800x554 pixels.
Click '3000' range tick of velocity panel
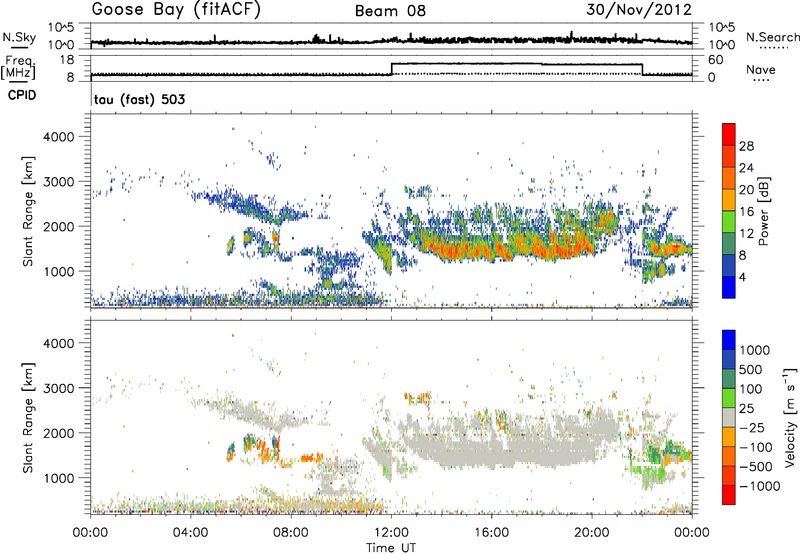click(59, 388)
